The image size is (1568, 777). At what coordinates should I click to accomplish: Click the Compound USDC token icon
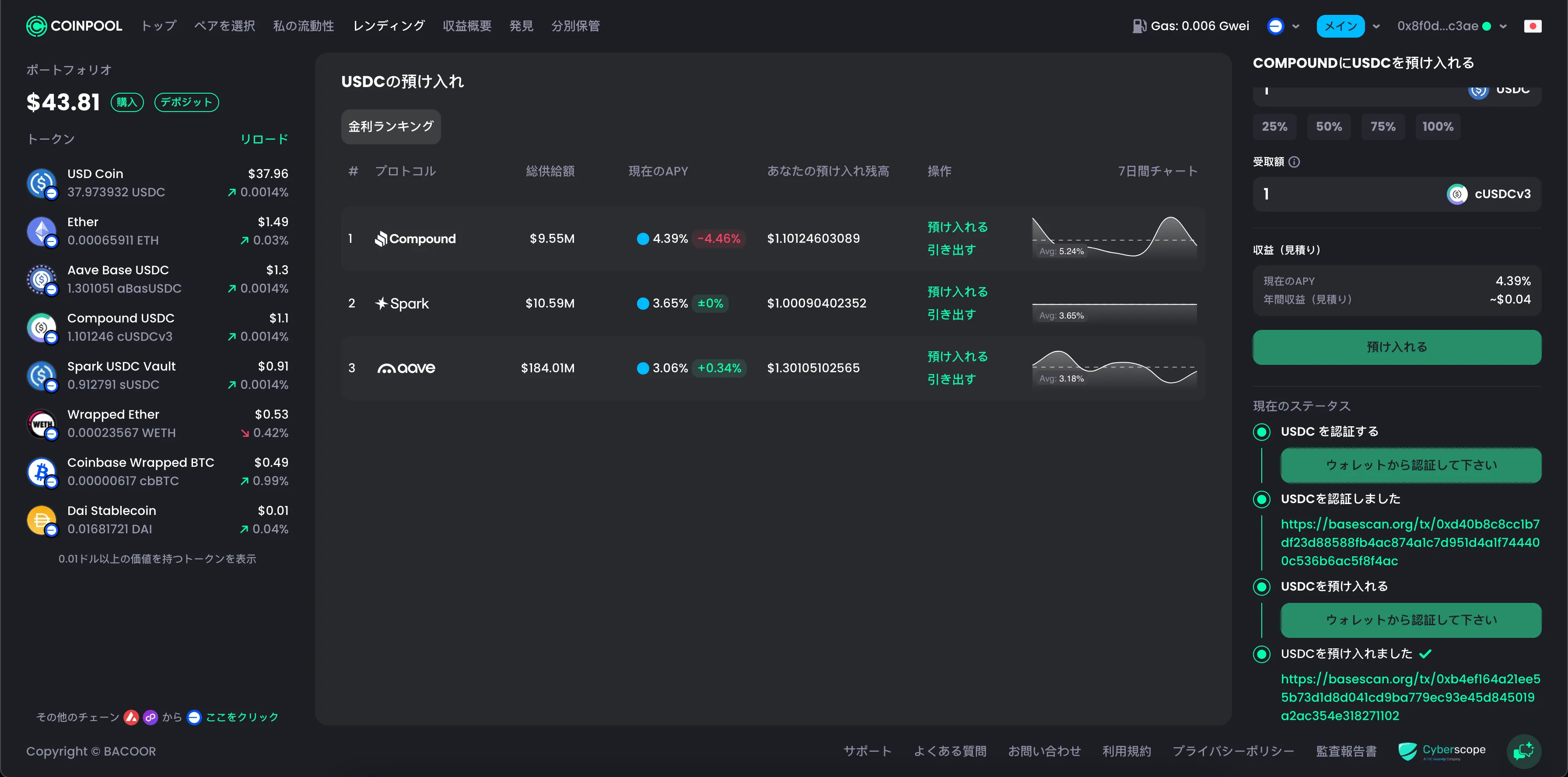42,327
